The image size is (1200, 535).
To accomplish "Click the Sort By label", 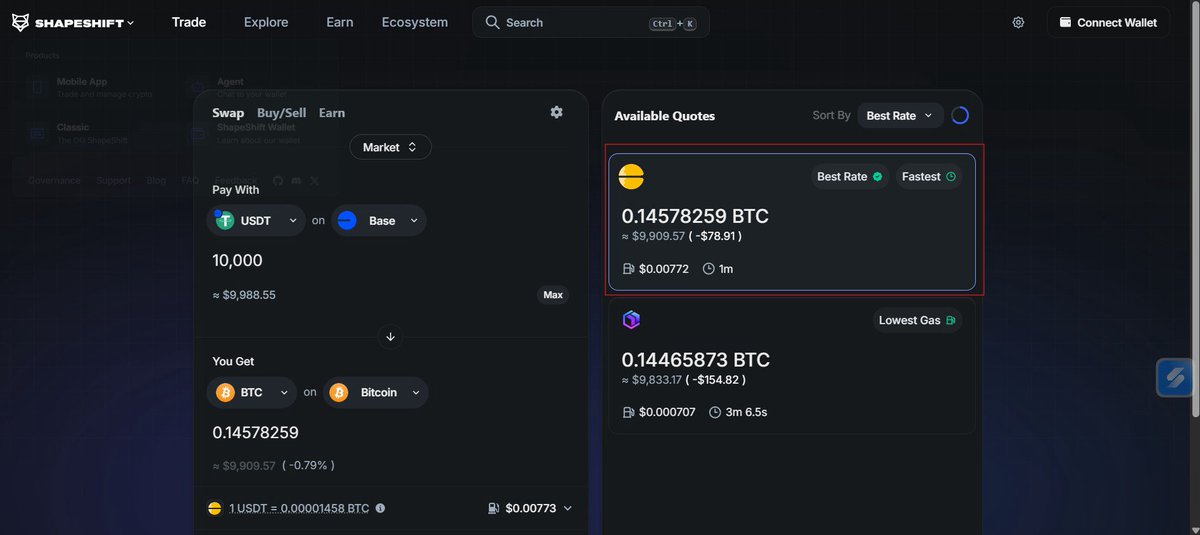I will [x=831, y=116].
